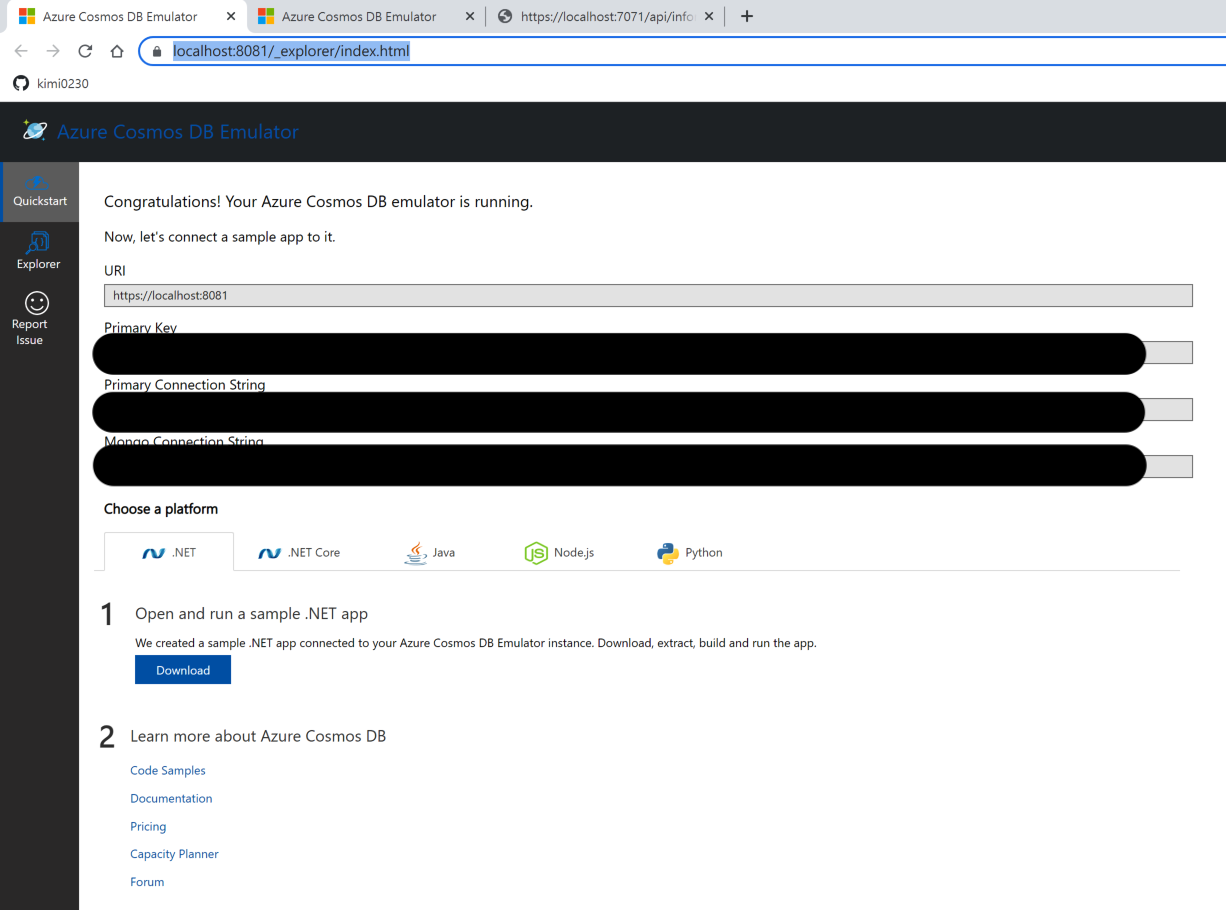
Task: Select the Java platform tab
Action: pos(429,552)
